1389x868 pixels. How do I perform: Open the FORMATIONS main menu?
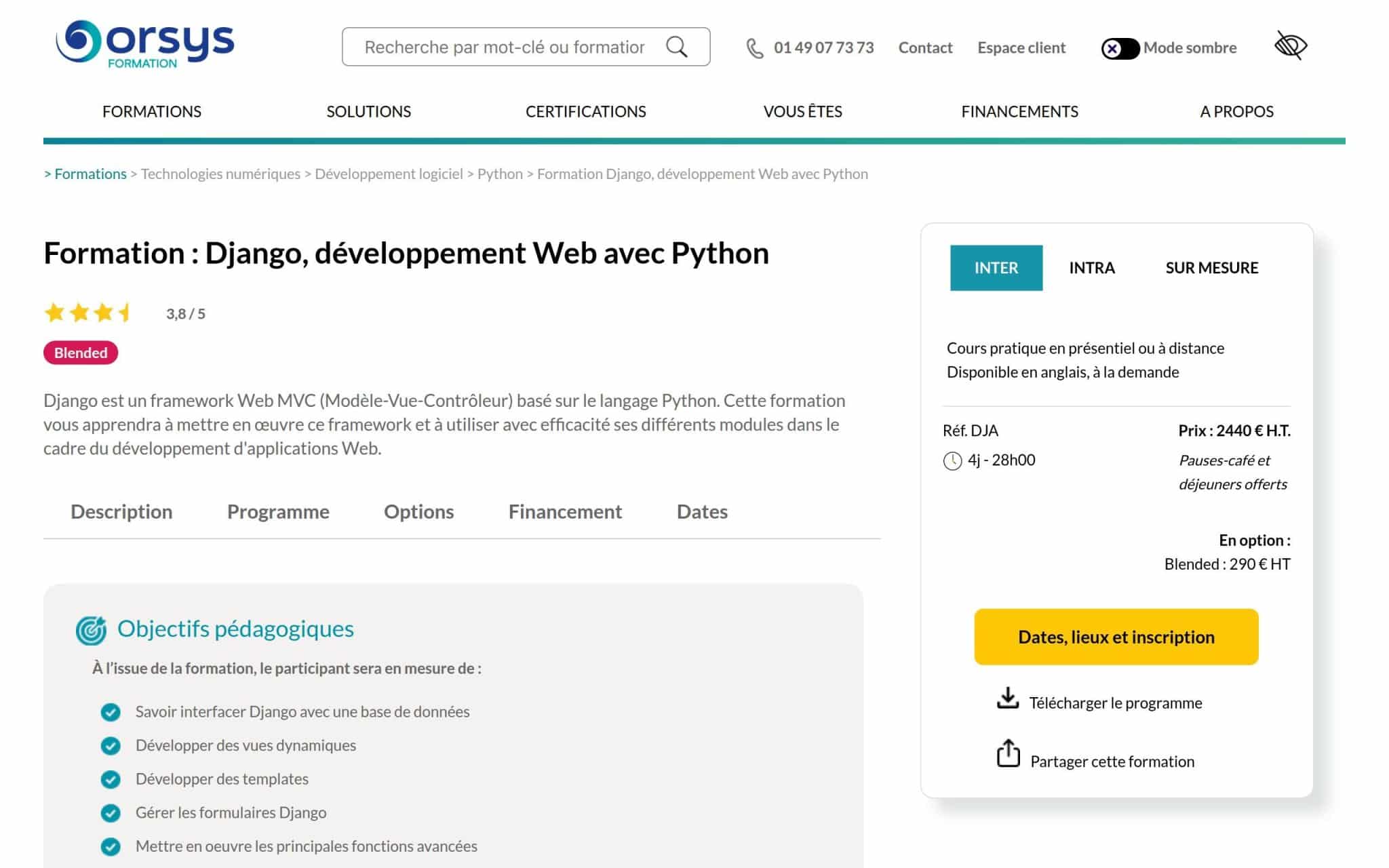point(152,111)
